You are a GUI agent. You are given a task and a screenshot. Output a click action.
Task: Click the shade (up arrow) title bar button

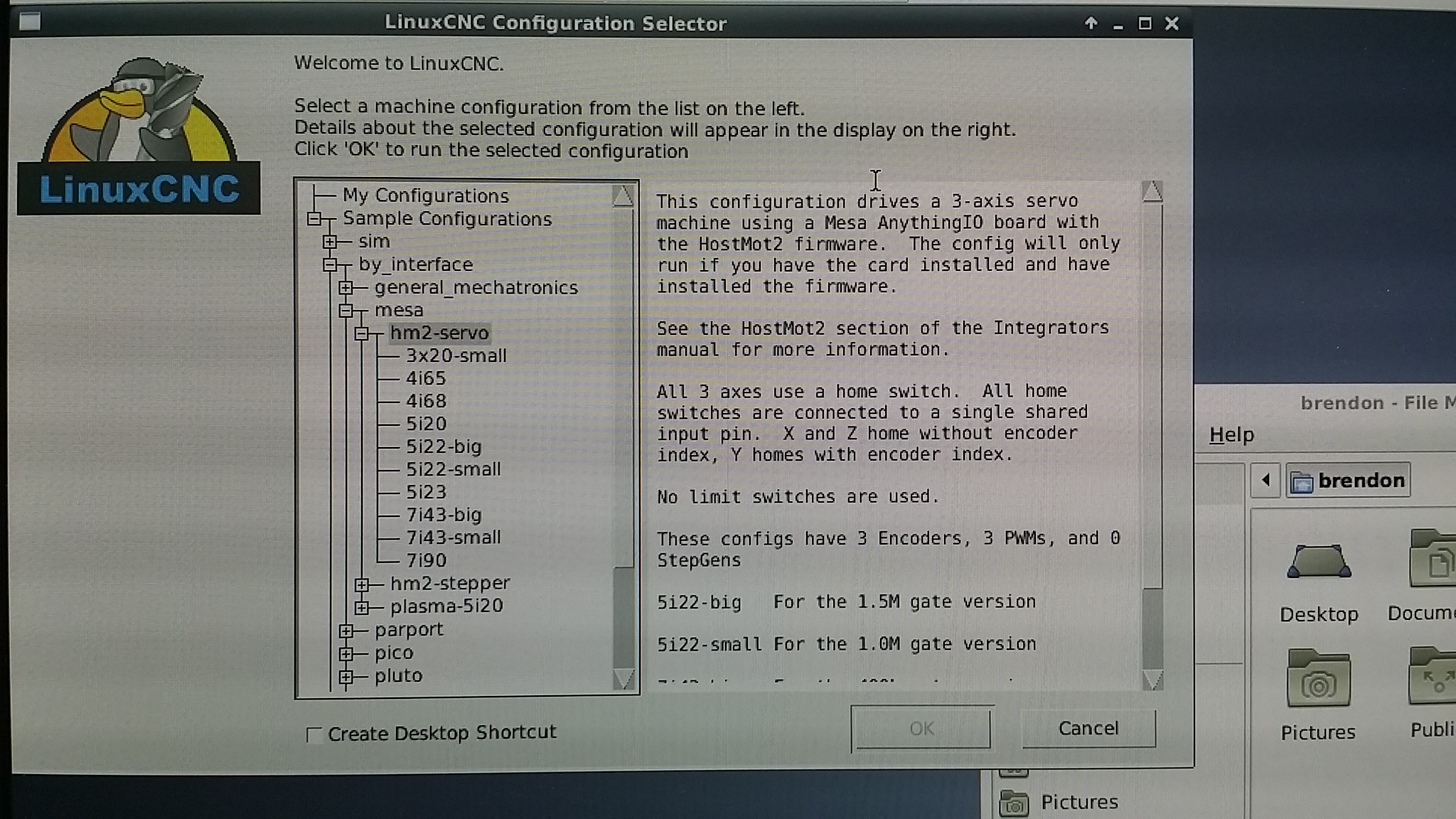1091,23
